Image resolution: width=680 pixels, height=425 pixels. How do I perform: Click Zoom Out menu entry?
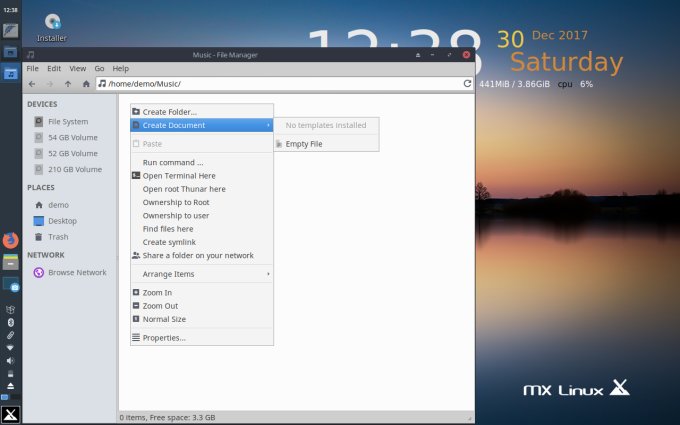(202, 306)
